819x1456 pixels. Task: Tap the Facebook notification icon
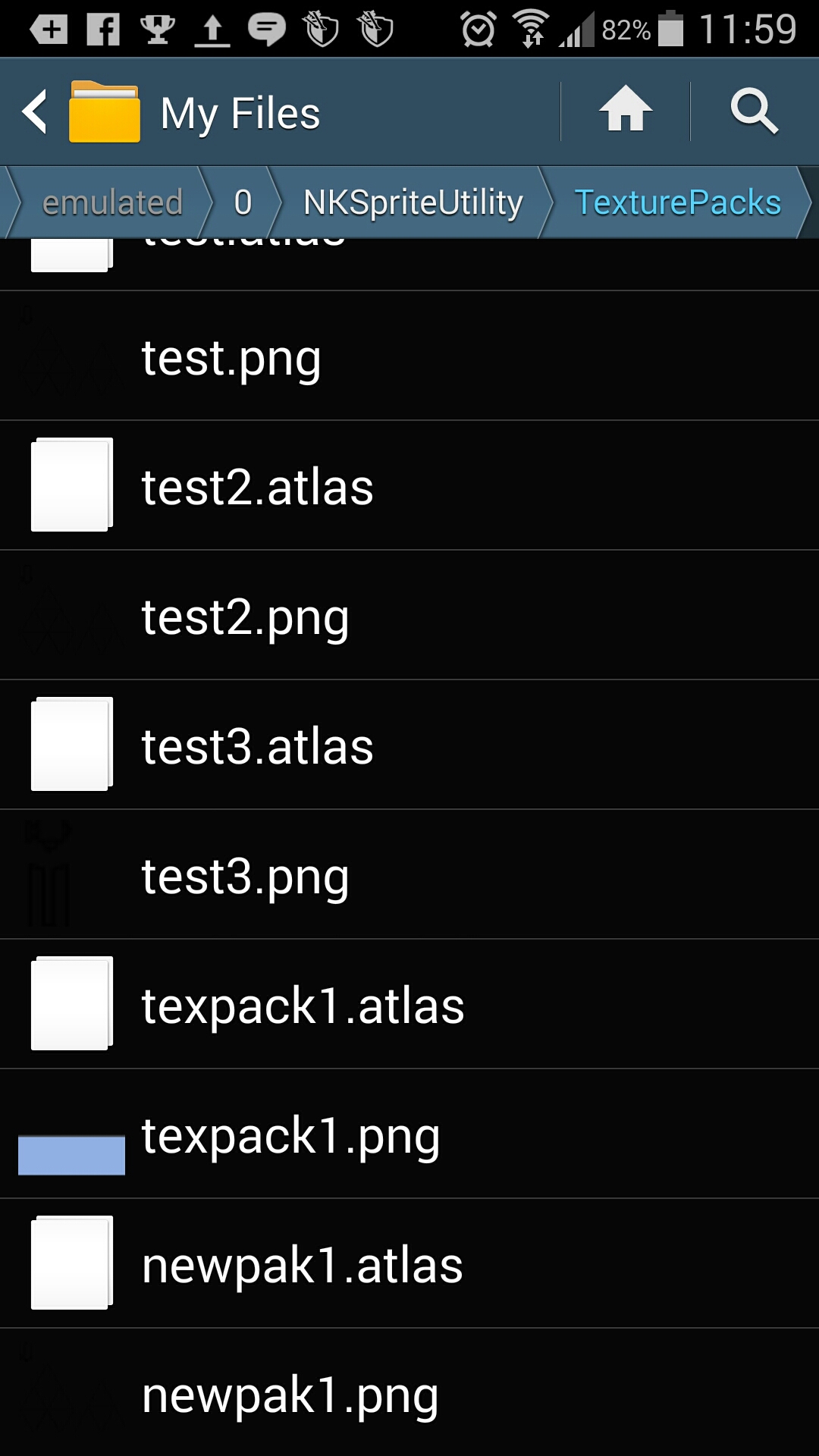103,30
